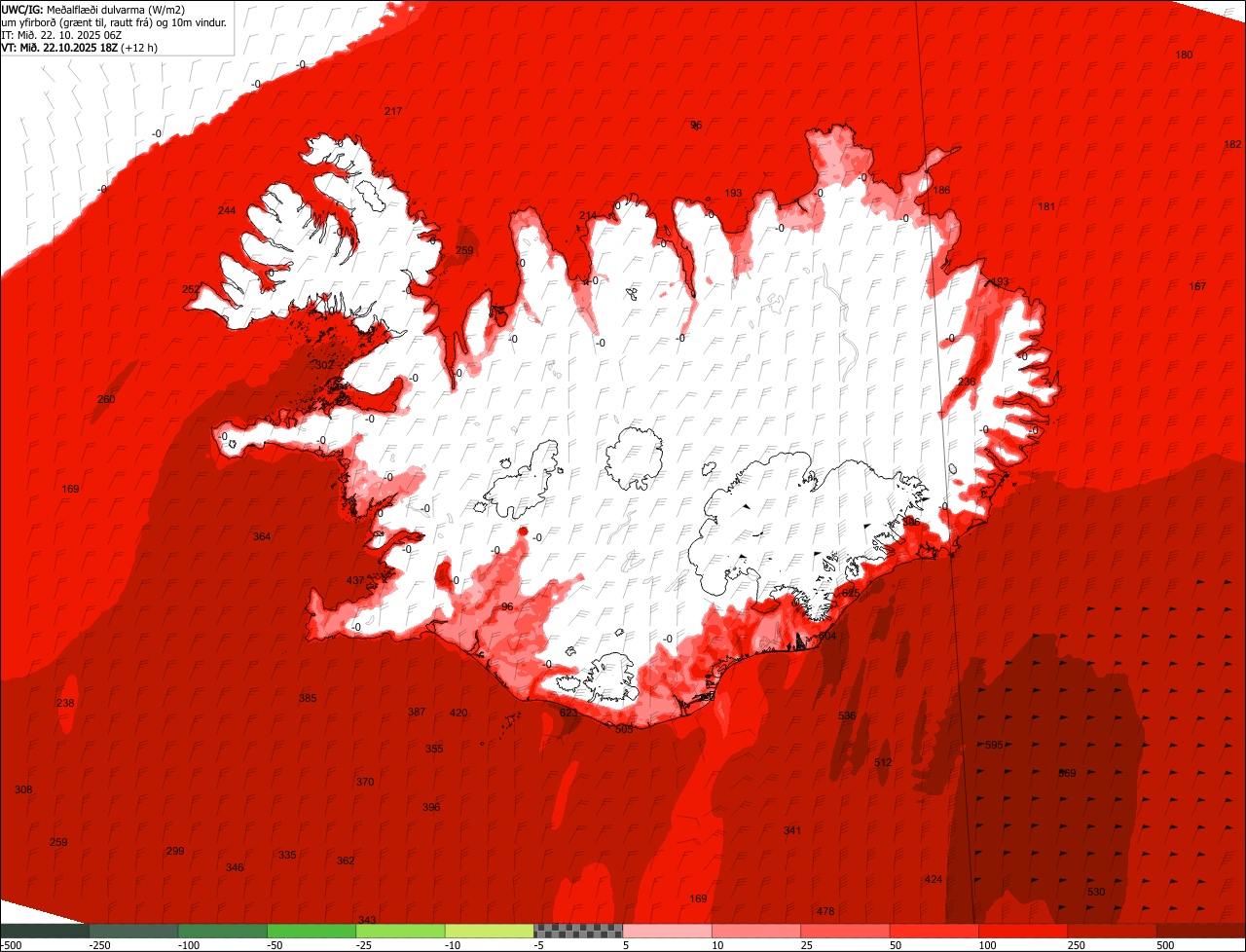
Task: Click the flux value '530' on the map
Action: [1096, 893]
